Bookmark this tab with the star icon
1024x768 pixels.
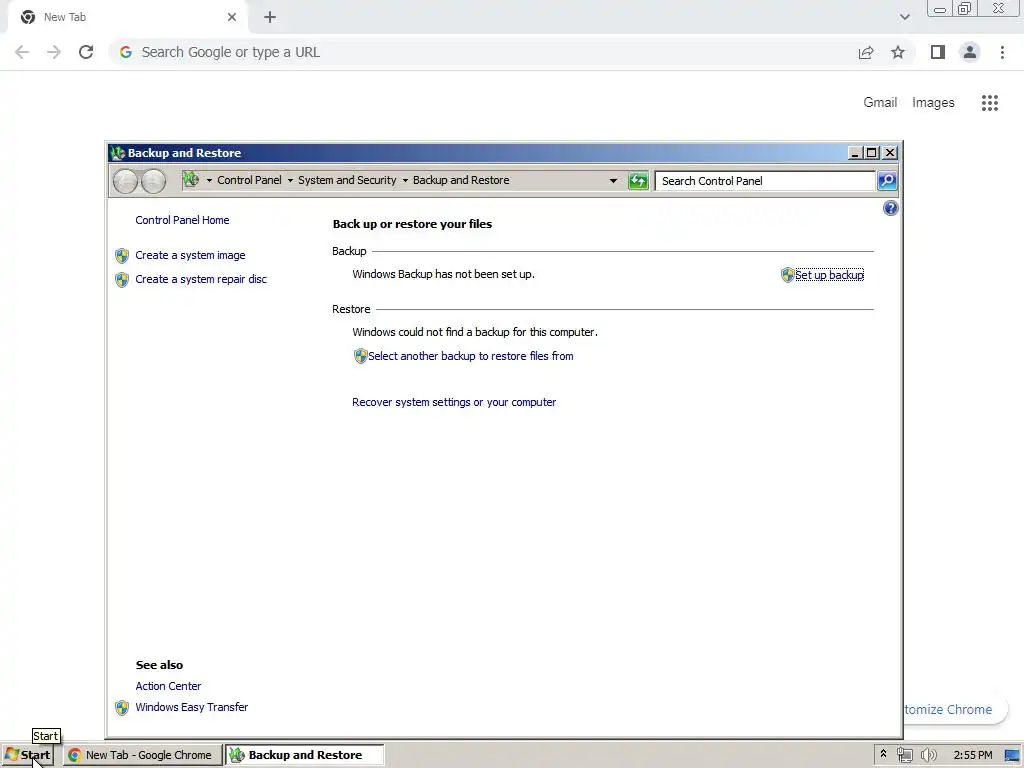coord(898,52)
